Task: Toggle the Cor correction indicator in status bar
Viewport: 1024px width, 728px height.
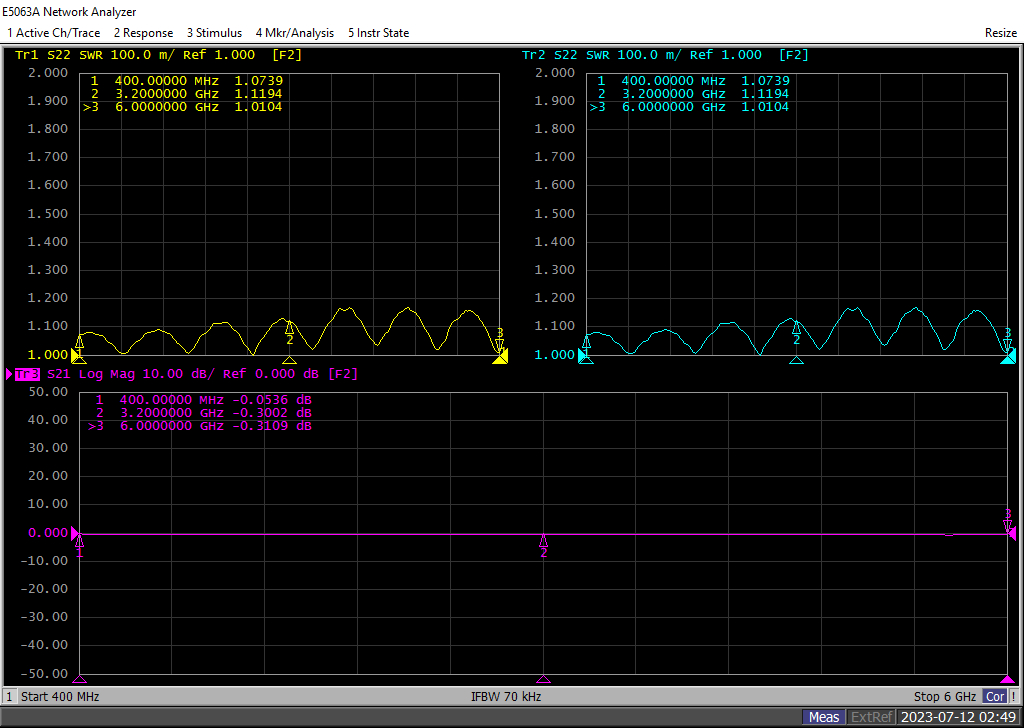Action: tap(995, 697)
